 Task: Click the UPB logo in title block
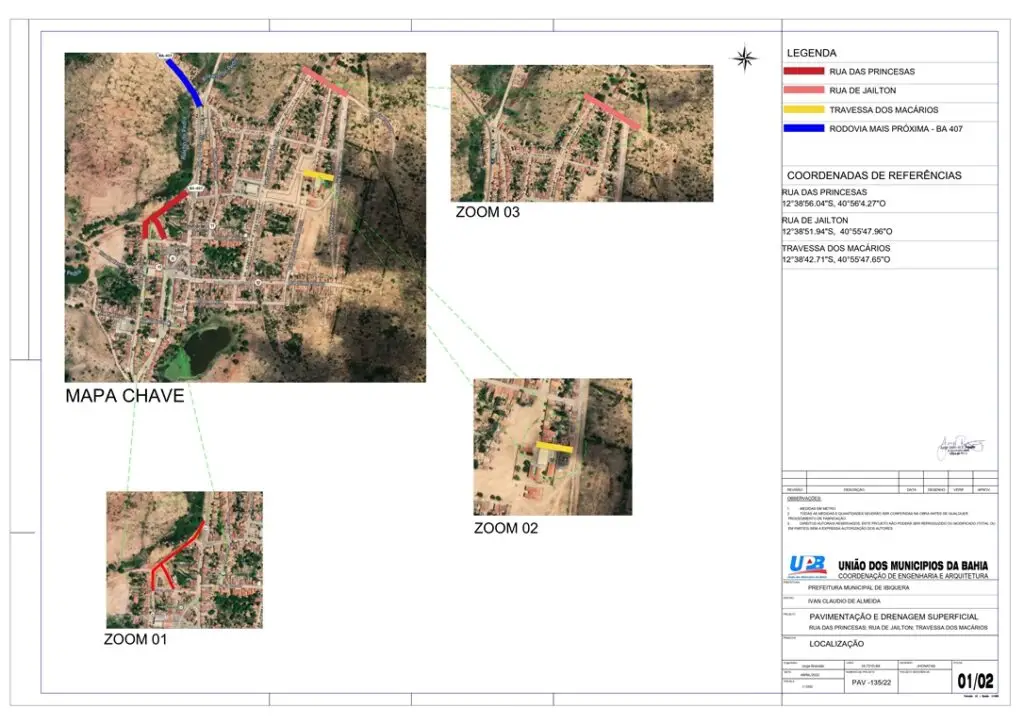point(807,565)
